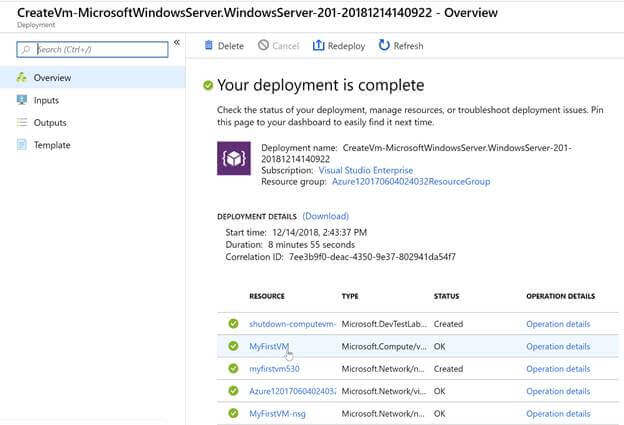
Task: Click the Overview sidebar icon
Action: point(21,77)
